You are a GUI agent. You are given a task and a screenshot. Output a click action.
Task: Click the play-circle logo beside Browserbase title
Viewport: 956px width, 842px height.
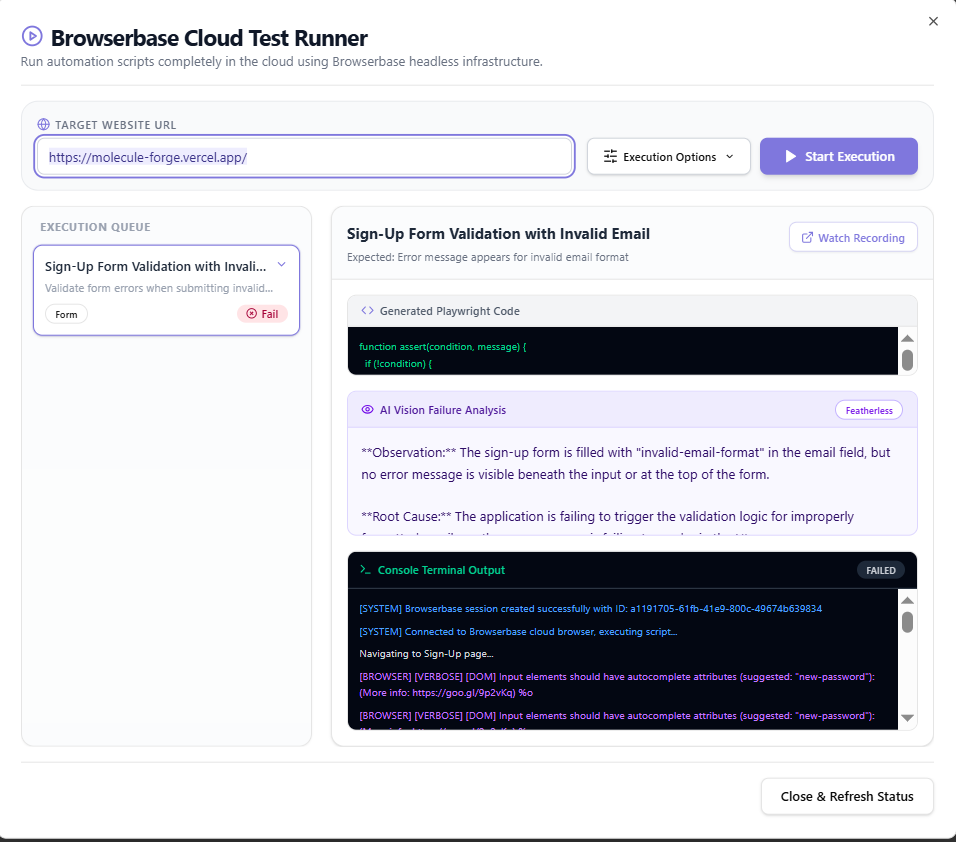(32, 37)
